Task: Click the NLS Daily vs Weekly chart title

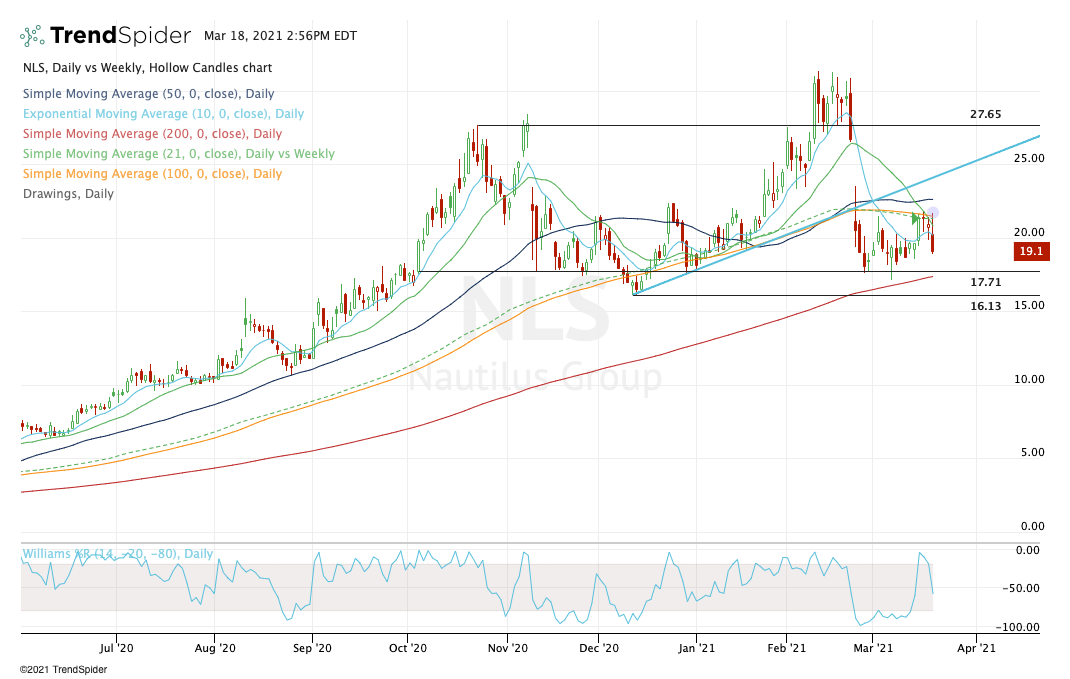Action: [x=147, y=68]
